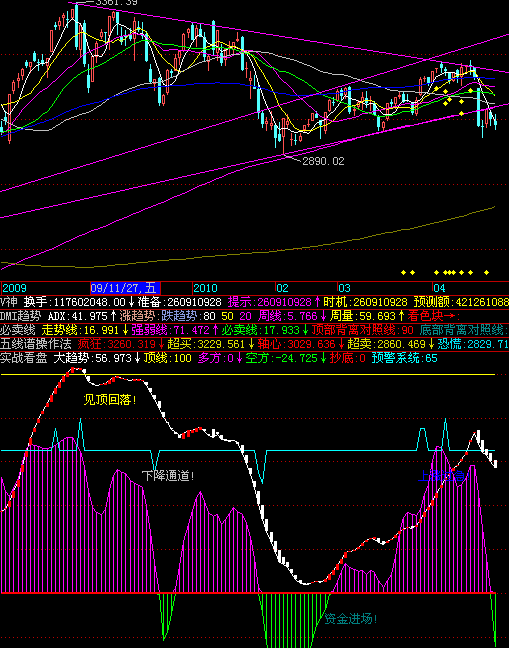Click the 02 month axis marker
This screenshot has width=509, height=648.
[283, 288]
